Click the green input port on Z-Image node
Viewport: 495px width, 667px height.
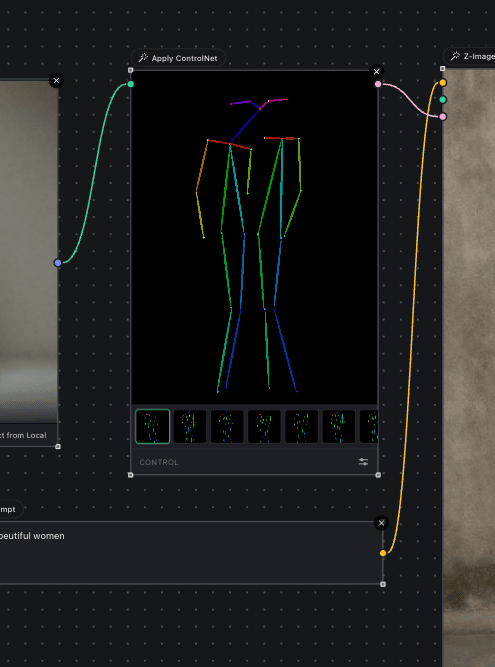pyautogui.click(x=443, y=100)
